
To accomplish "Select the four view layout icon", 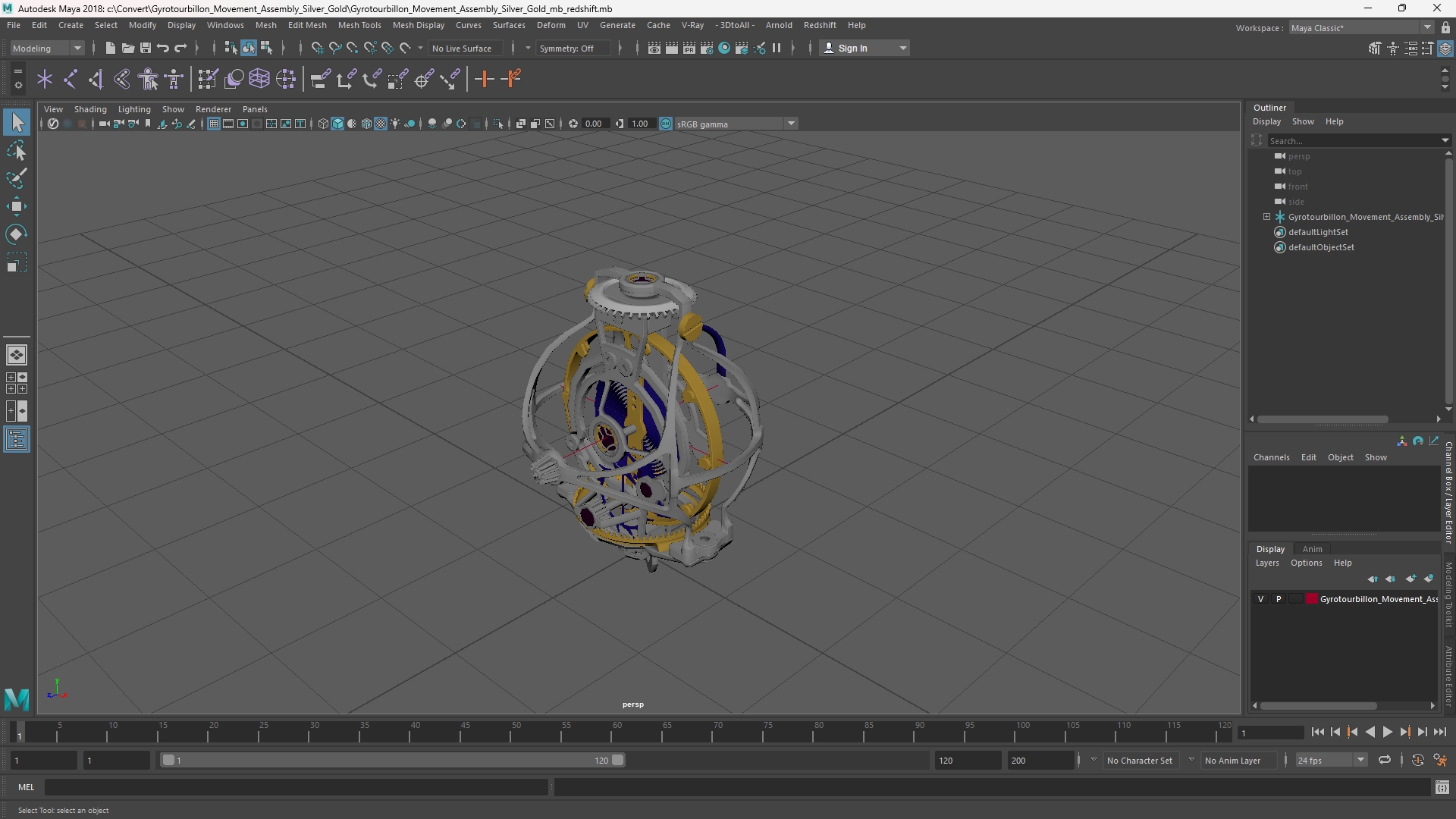I will [x=17, y=383].
